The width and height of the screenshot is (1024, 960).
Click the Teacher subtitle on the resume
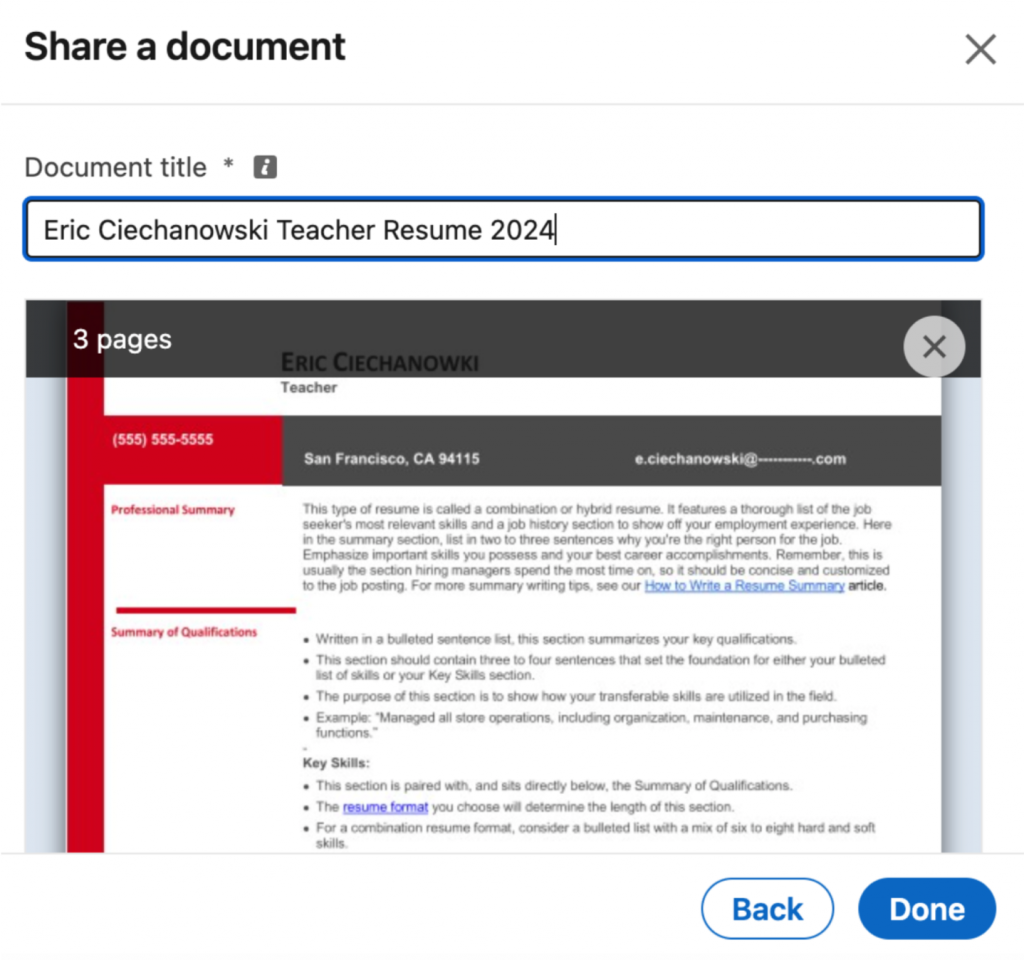click(x=308, y=388)
